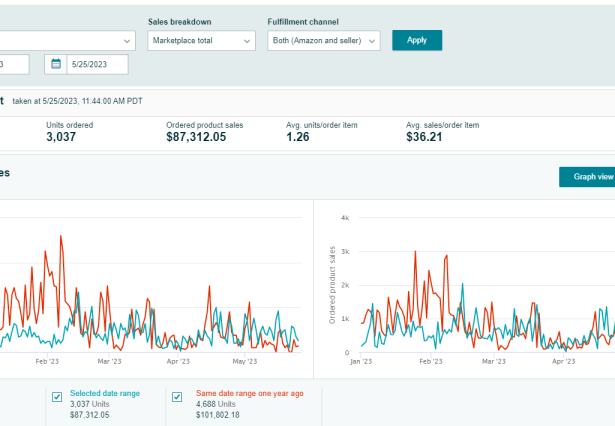Click the 5/25/2023 end date field
615x426 pixels.
click(97, 65)
